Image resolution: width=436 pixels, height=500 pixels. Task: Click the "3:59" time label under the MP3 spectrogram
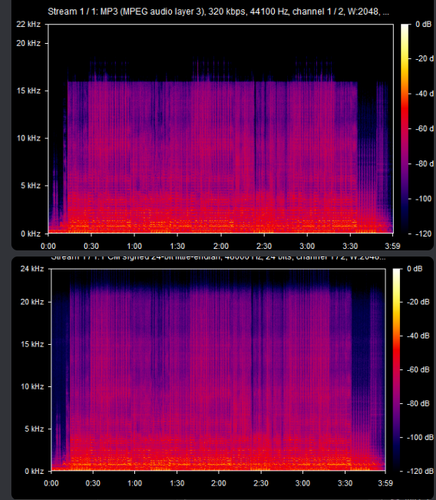pos(392,246)
